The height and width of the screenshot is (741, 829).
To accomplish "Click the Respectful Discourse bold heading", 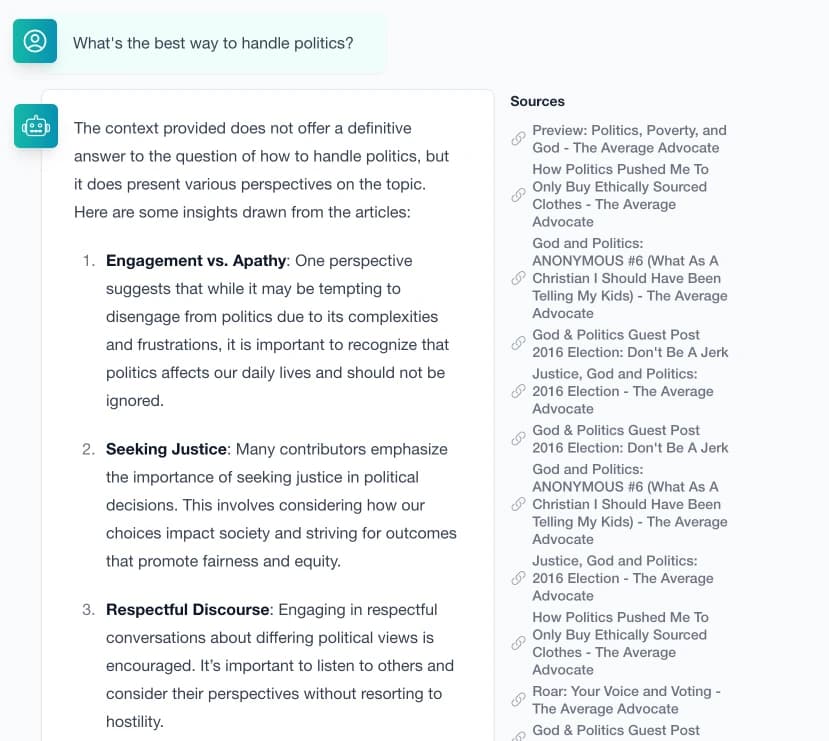I will [188, 609].
